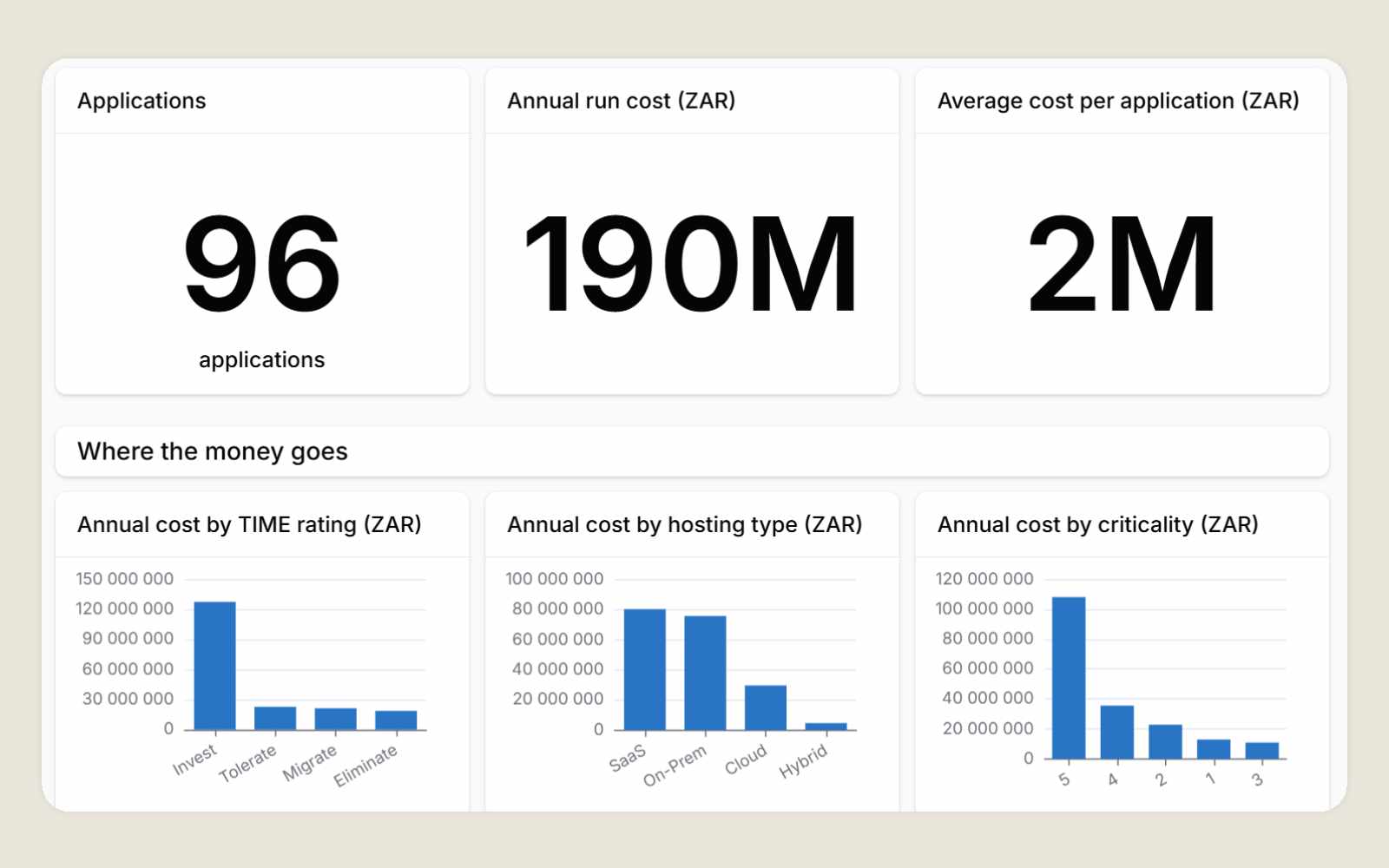Select the "1" label on criticality axis
The image size is (1389, 868).
(1209, 779)
